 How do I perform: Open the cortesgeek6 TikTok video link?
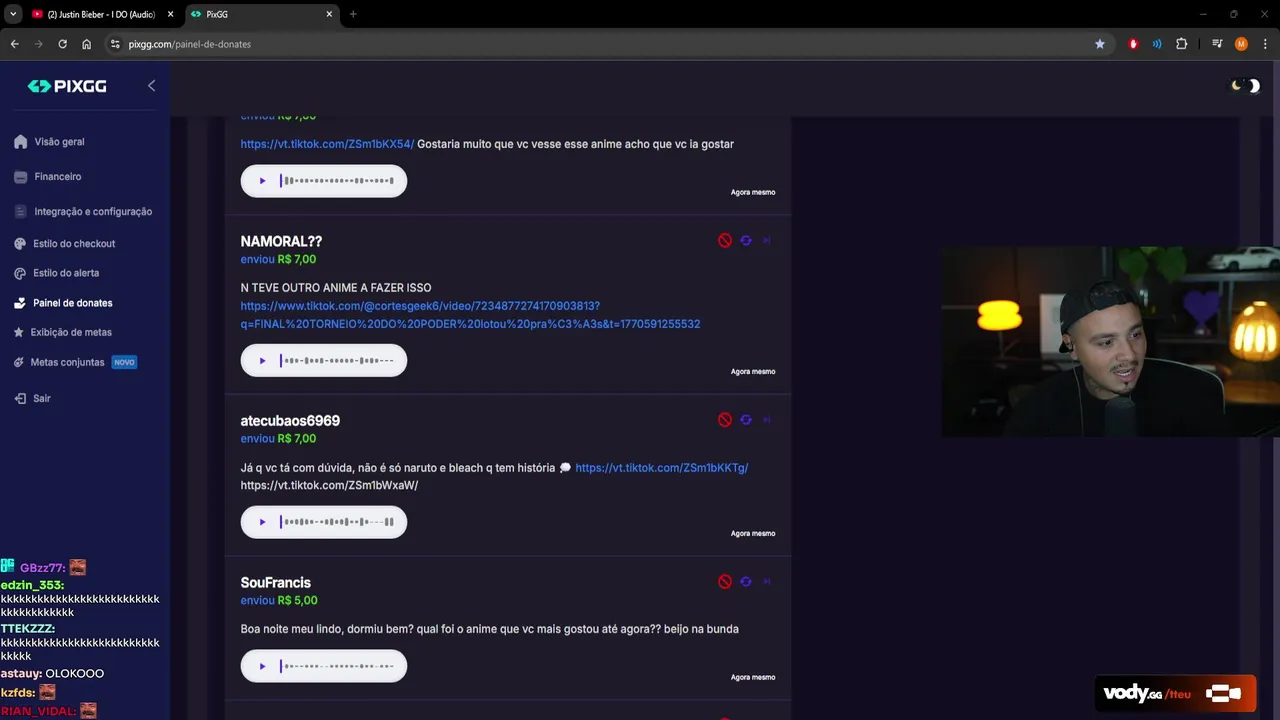coord(470,315)
